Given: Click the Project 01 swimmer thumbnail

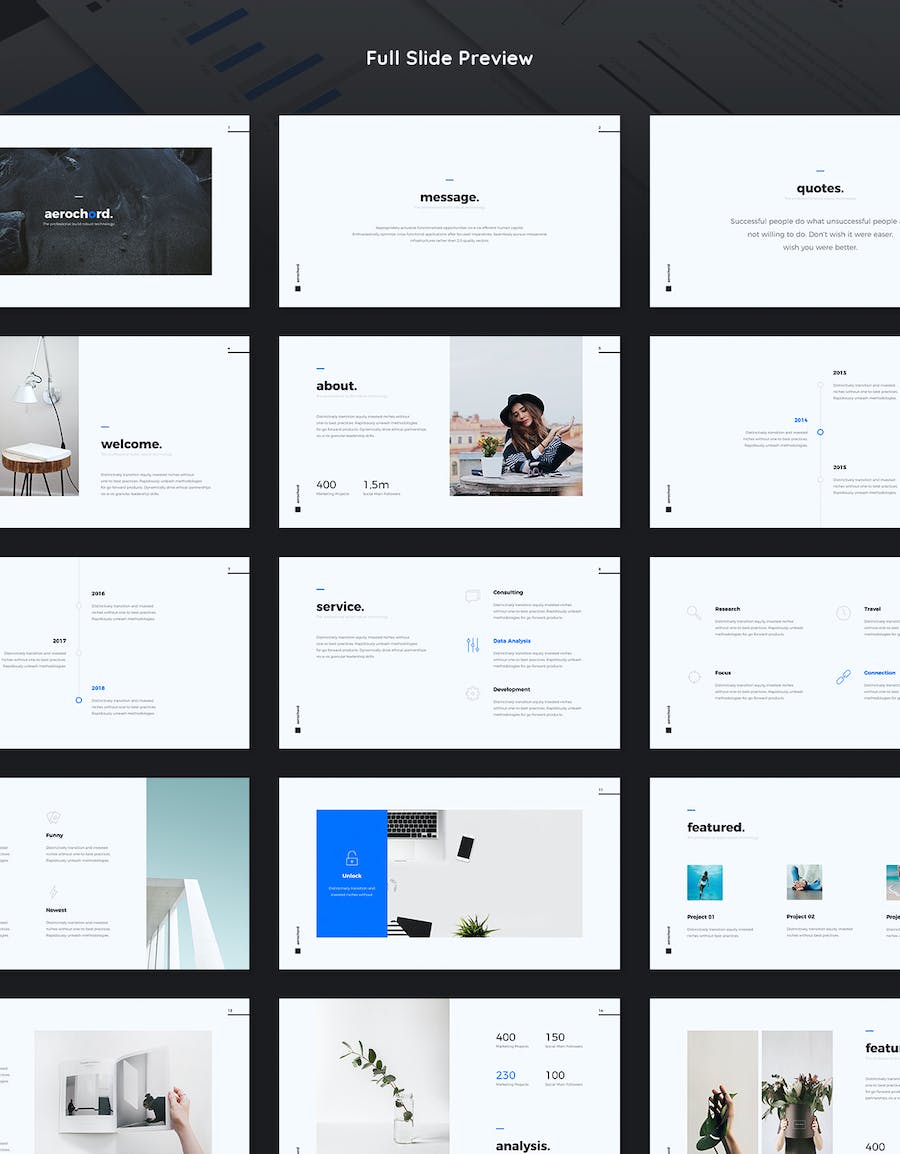Looking at the screenshot, I should 704,882.
